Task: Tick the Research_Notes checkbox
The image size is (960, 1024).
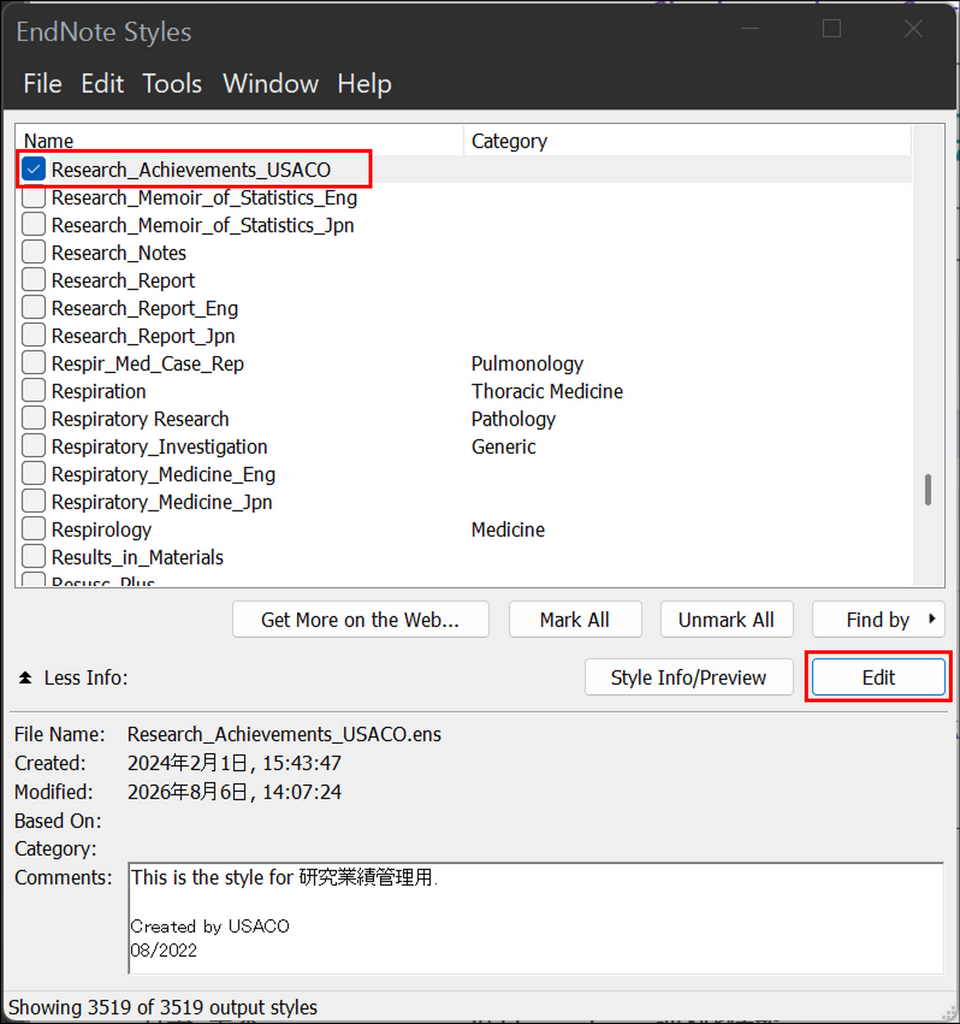Action: (x=33, y=252)
